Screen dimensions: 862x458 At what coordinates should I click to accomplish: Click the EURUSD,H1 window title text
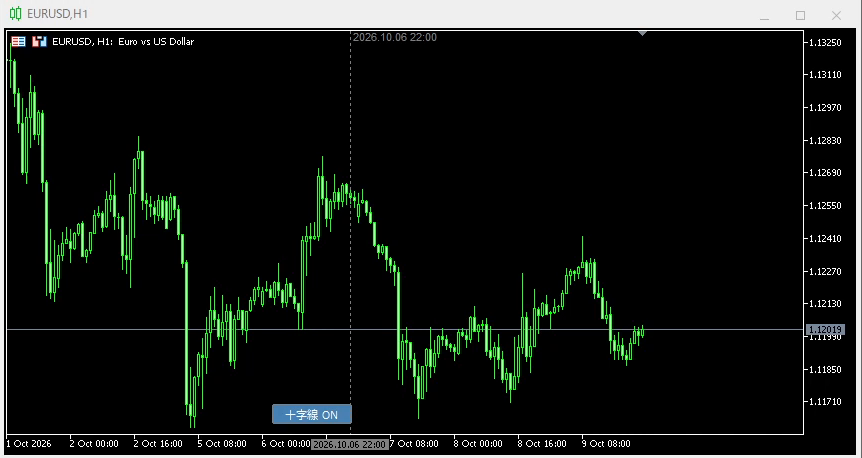57,14
